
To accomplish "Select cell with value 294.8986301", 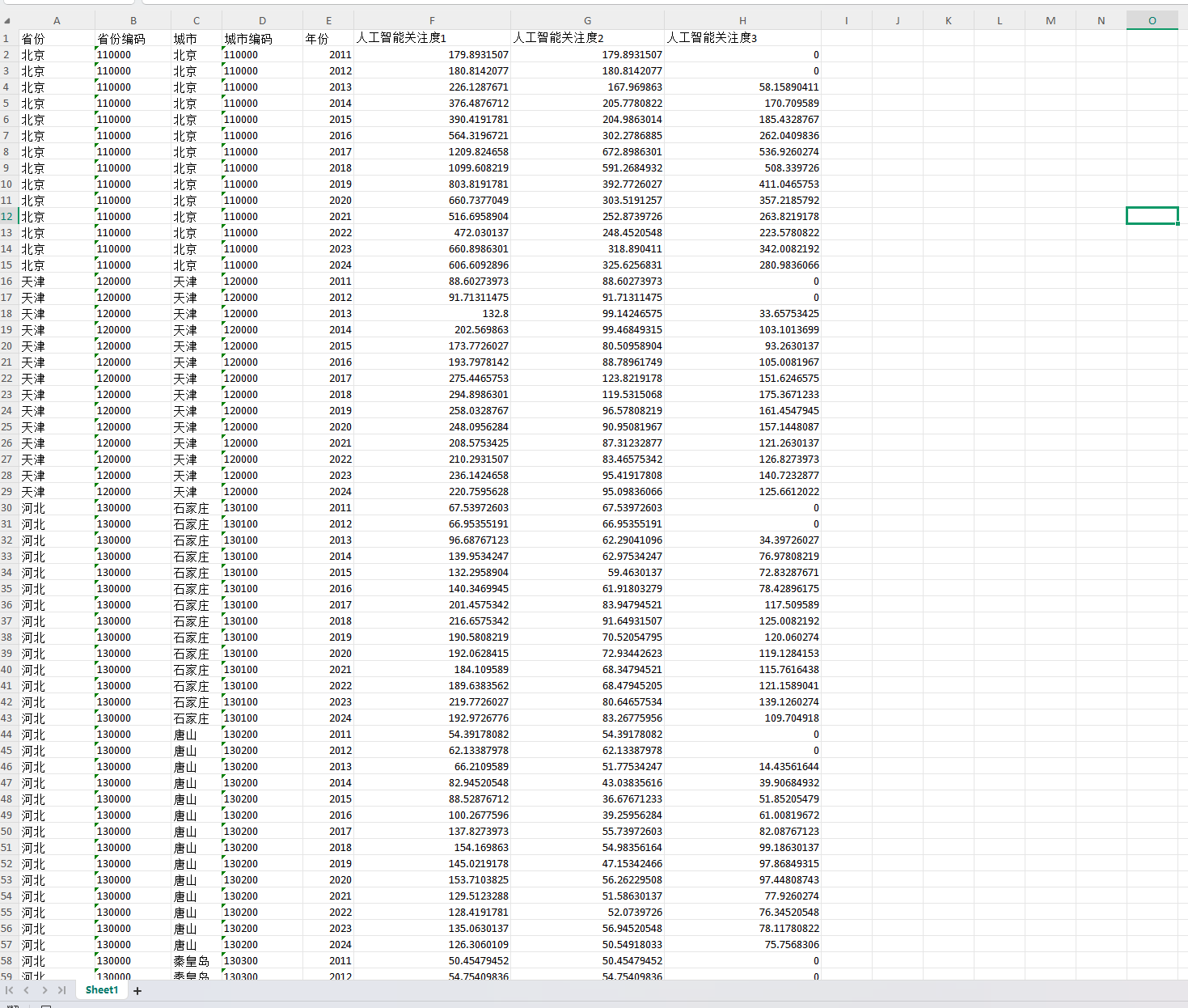I will point(433,394).
